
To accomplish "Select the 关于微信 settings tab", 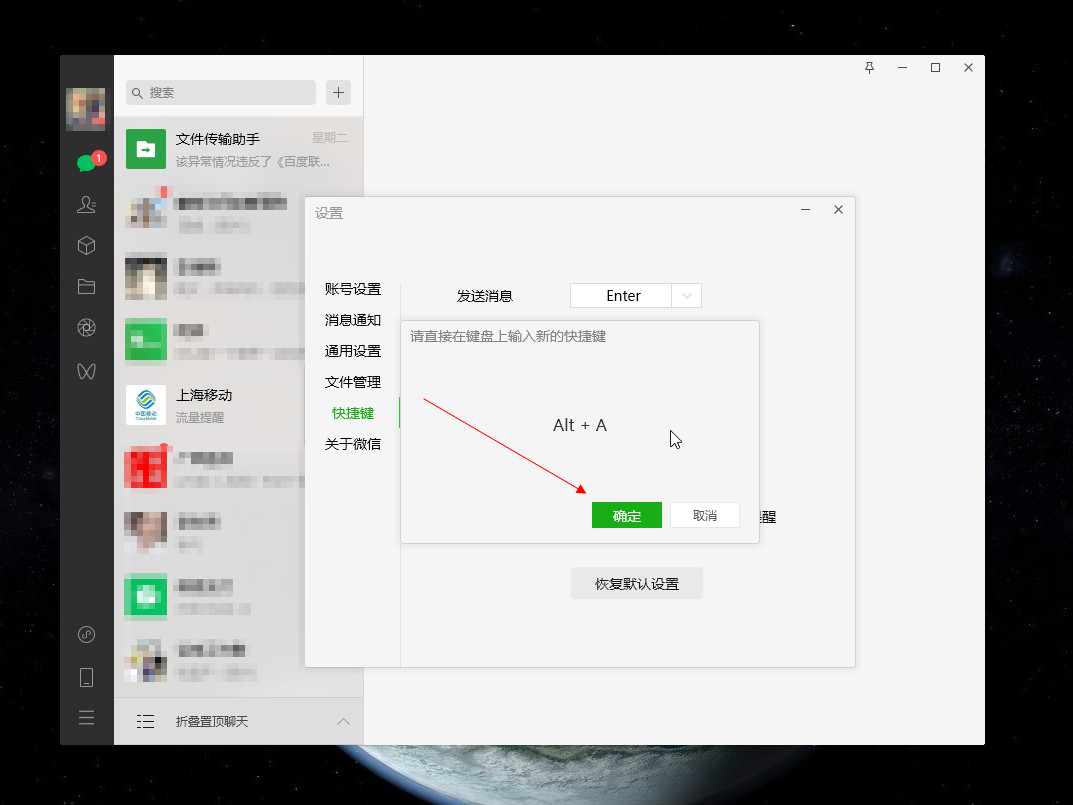I will pos(352,444).
